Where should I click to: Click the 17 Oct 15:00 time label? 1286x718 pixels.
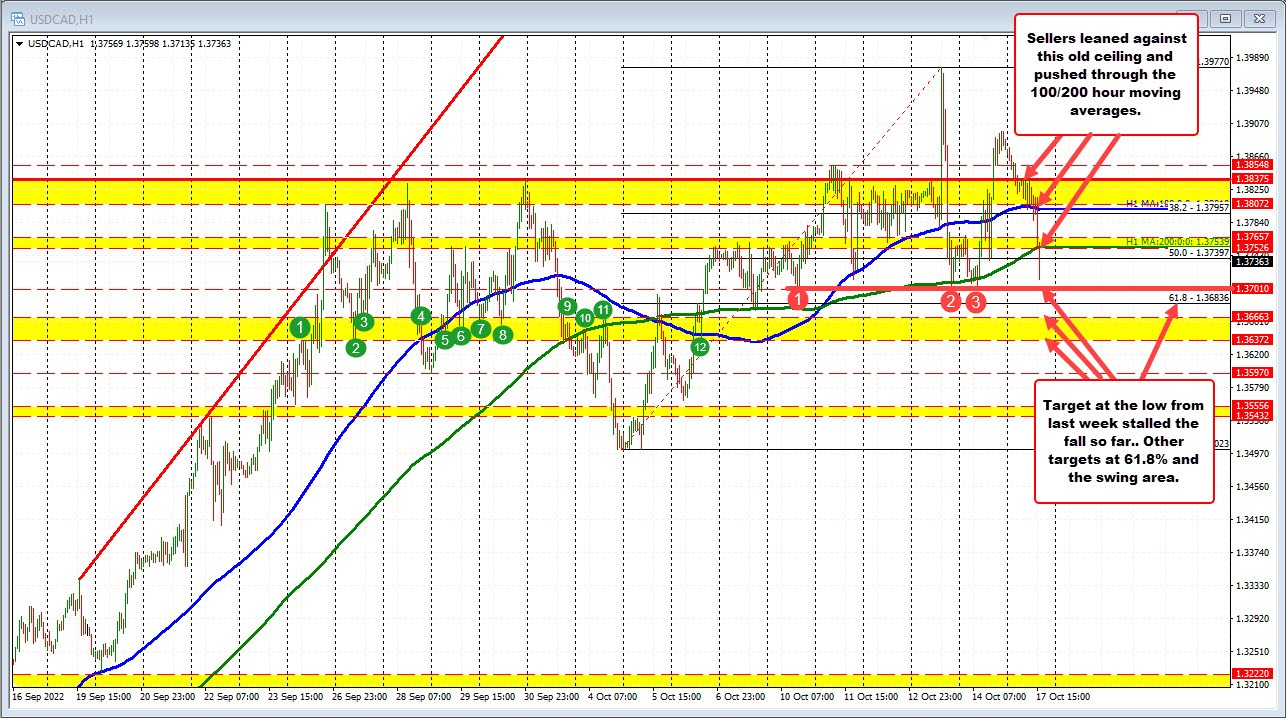click(x=1061, y=695)
